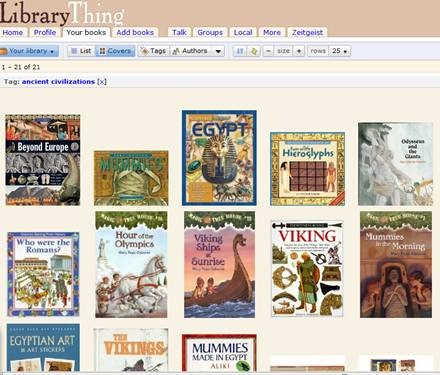The width and height of the screenshot is (440, 375).
Task: Open the Groups tab
Action: [x=210, y=32]
